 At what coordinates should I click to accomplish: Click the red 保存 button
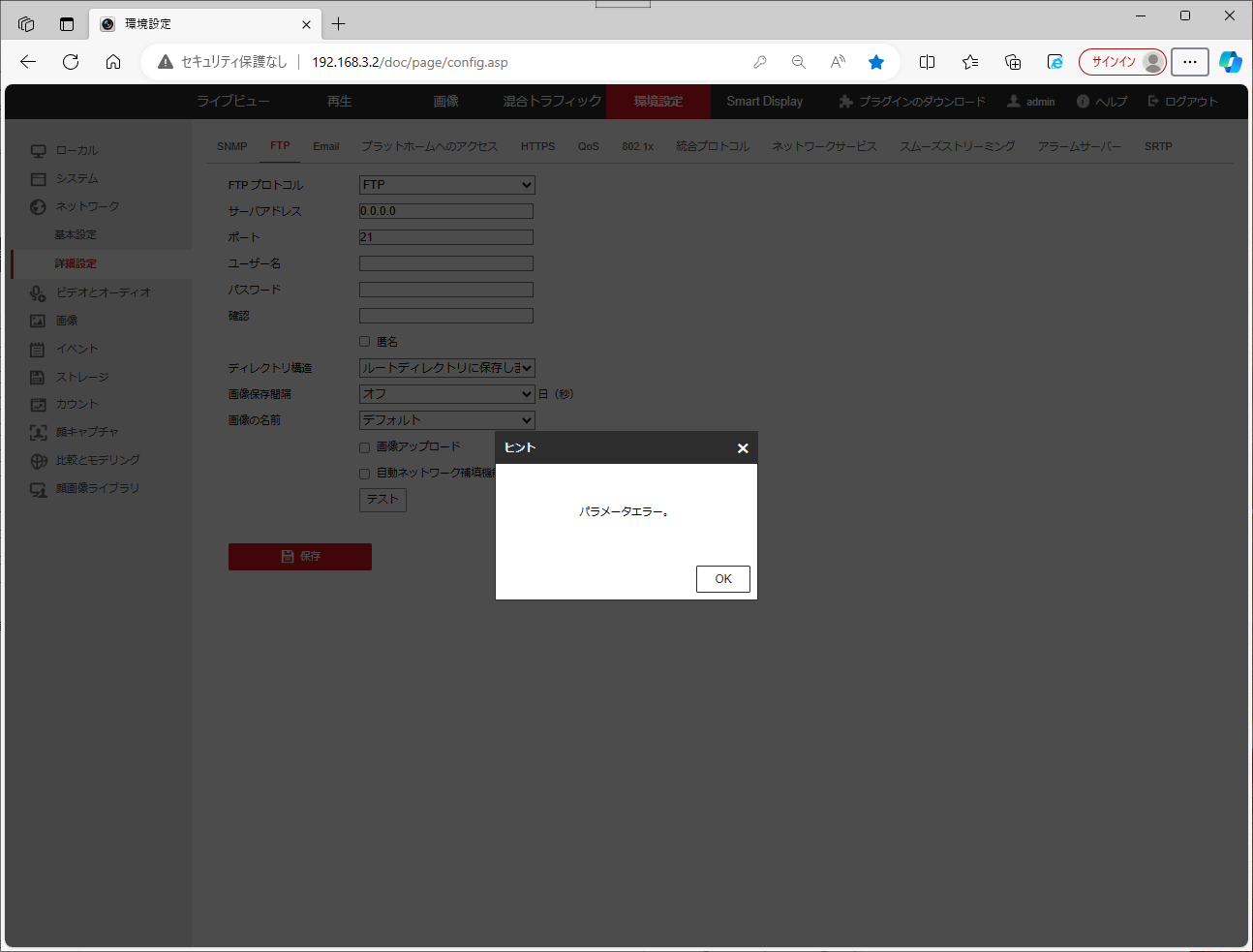point(300,557)
